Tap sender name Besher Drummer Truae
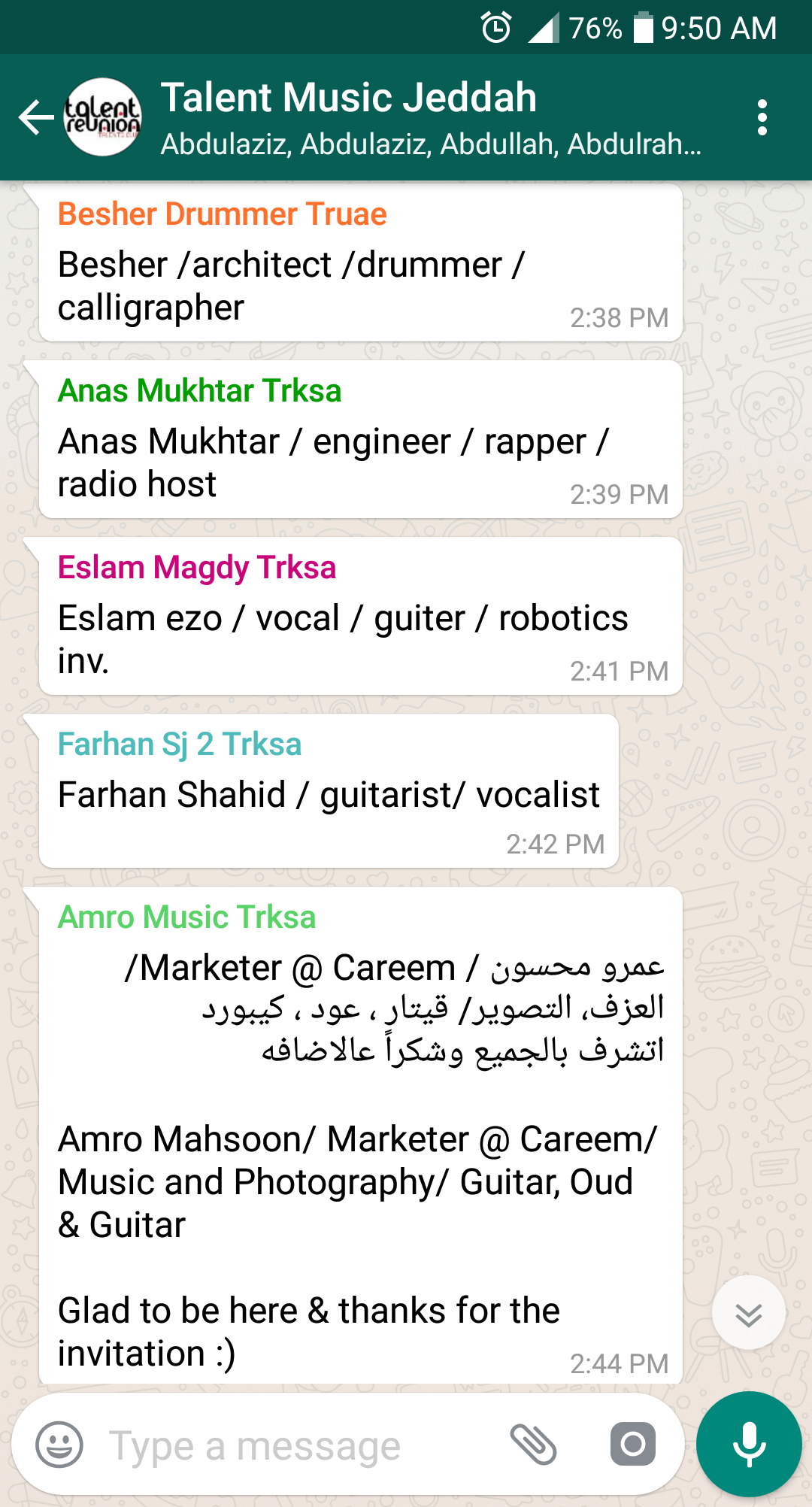Image resolution: width=812 pixels, height=1507 pixels. click(223, 214)
